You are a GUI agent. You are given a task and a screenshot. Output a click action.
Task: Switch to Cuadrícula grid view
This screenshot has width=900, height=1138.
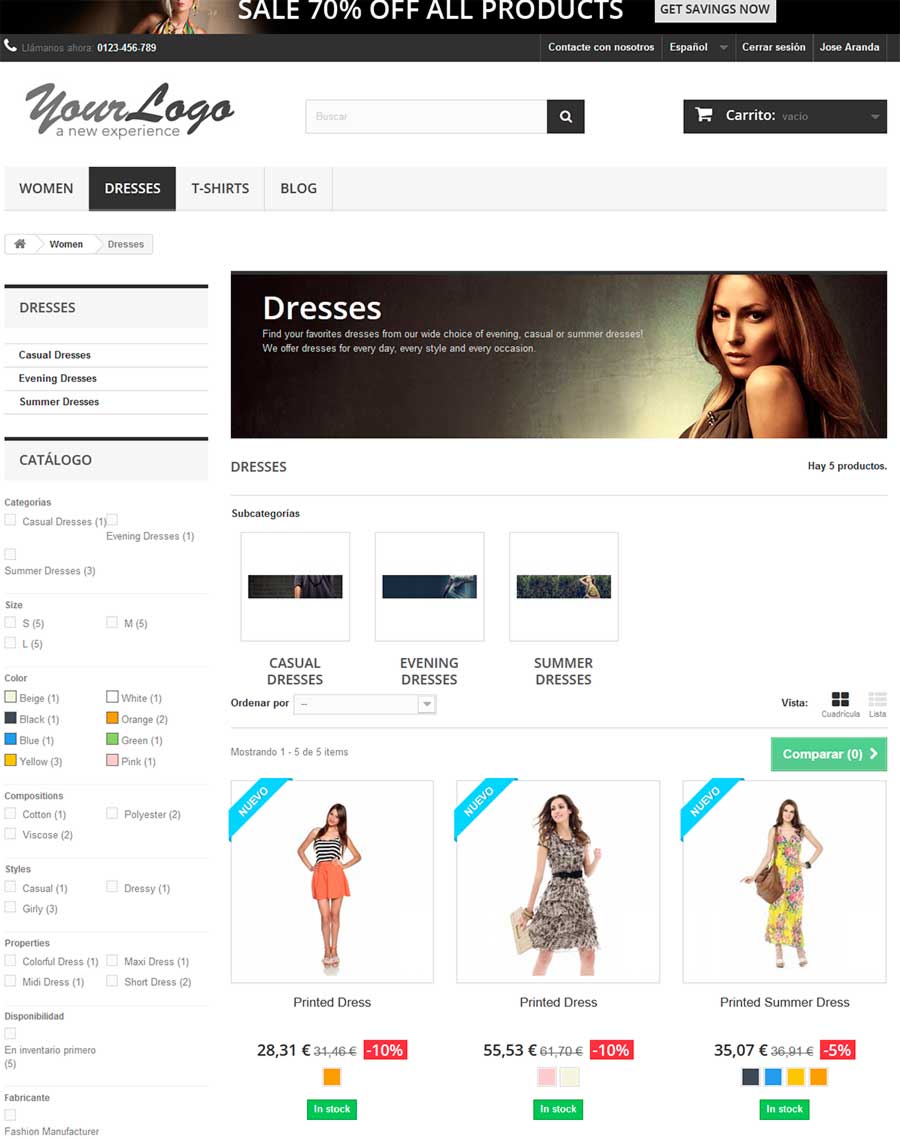coord(840,701)
